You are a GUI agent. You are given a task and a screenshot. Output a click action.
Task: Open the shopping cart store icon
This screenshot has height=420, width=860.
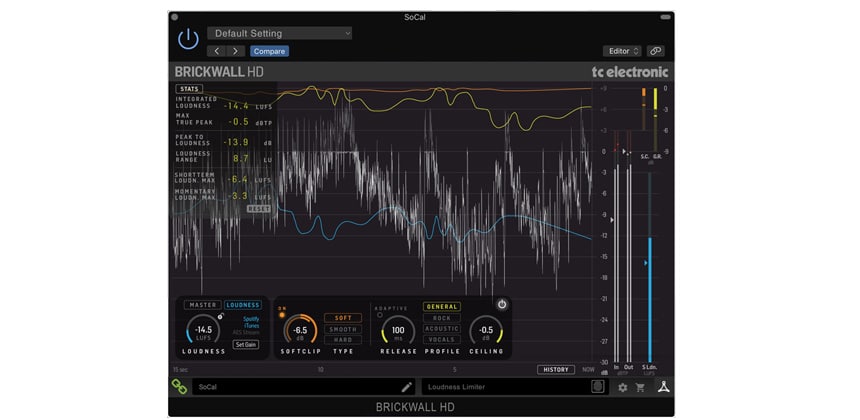pyautogui.click(x=641, y=387)
